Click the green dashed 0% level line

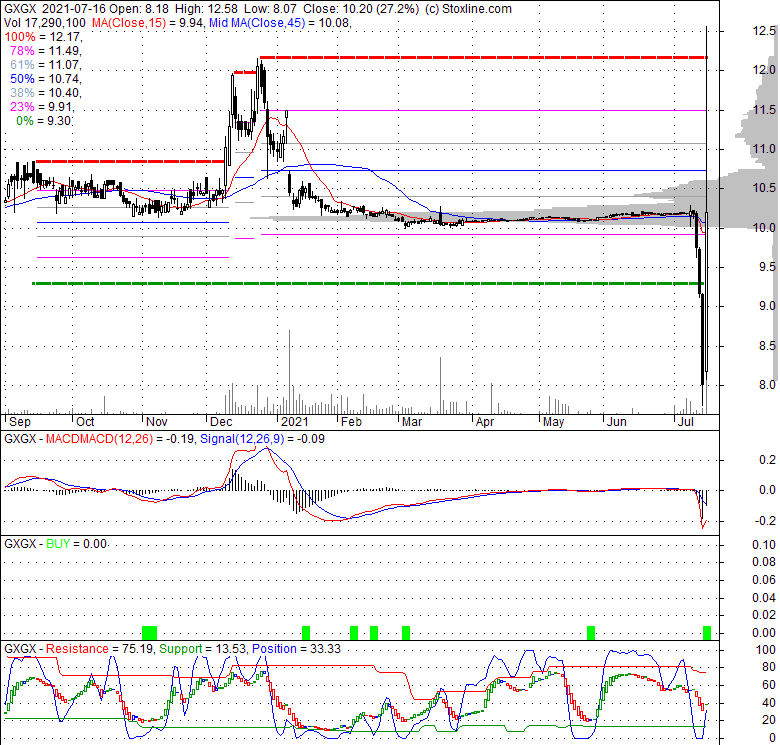pos(367,283)
